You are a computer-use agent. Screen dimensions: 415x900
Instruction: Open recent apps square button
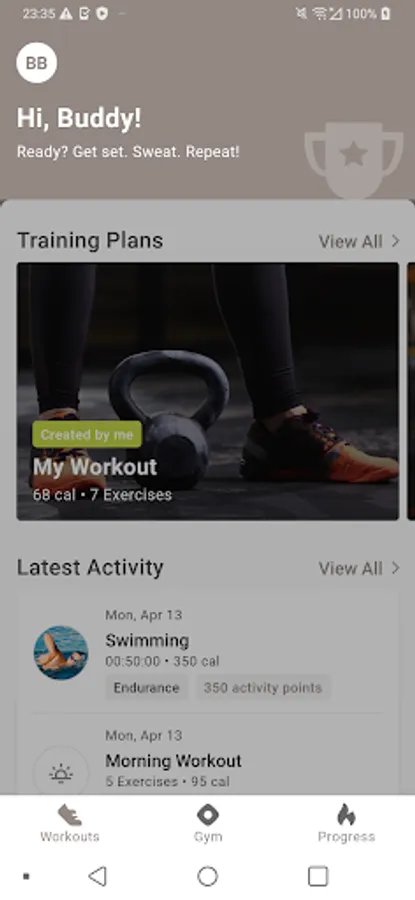pos(318,876)
